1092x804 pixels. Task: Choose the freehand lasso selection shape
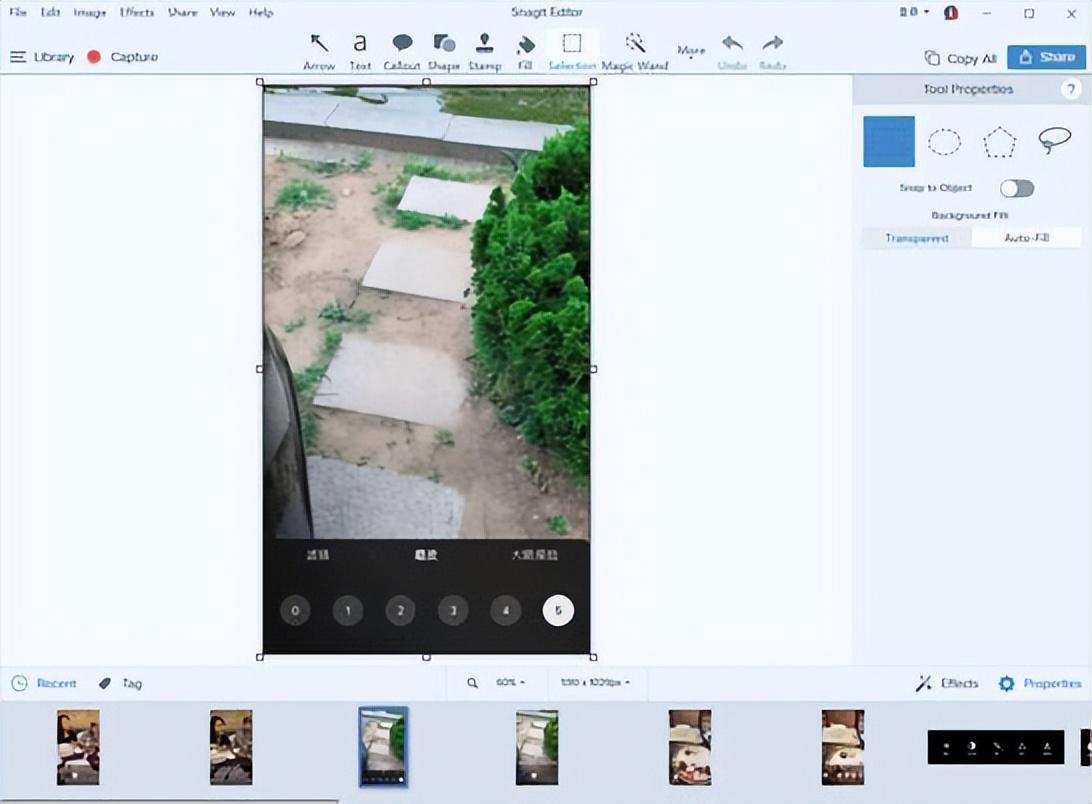1054,140
